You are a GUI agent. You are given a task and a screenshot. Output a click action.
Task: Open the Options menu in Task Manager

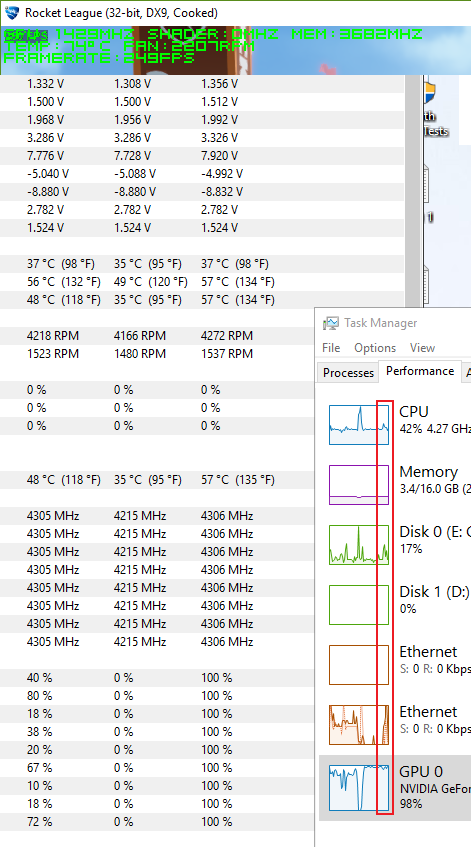375,347
